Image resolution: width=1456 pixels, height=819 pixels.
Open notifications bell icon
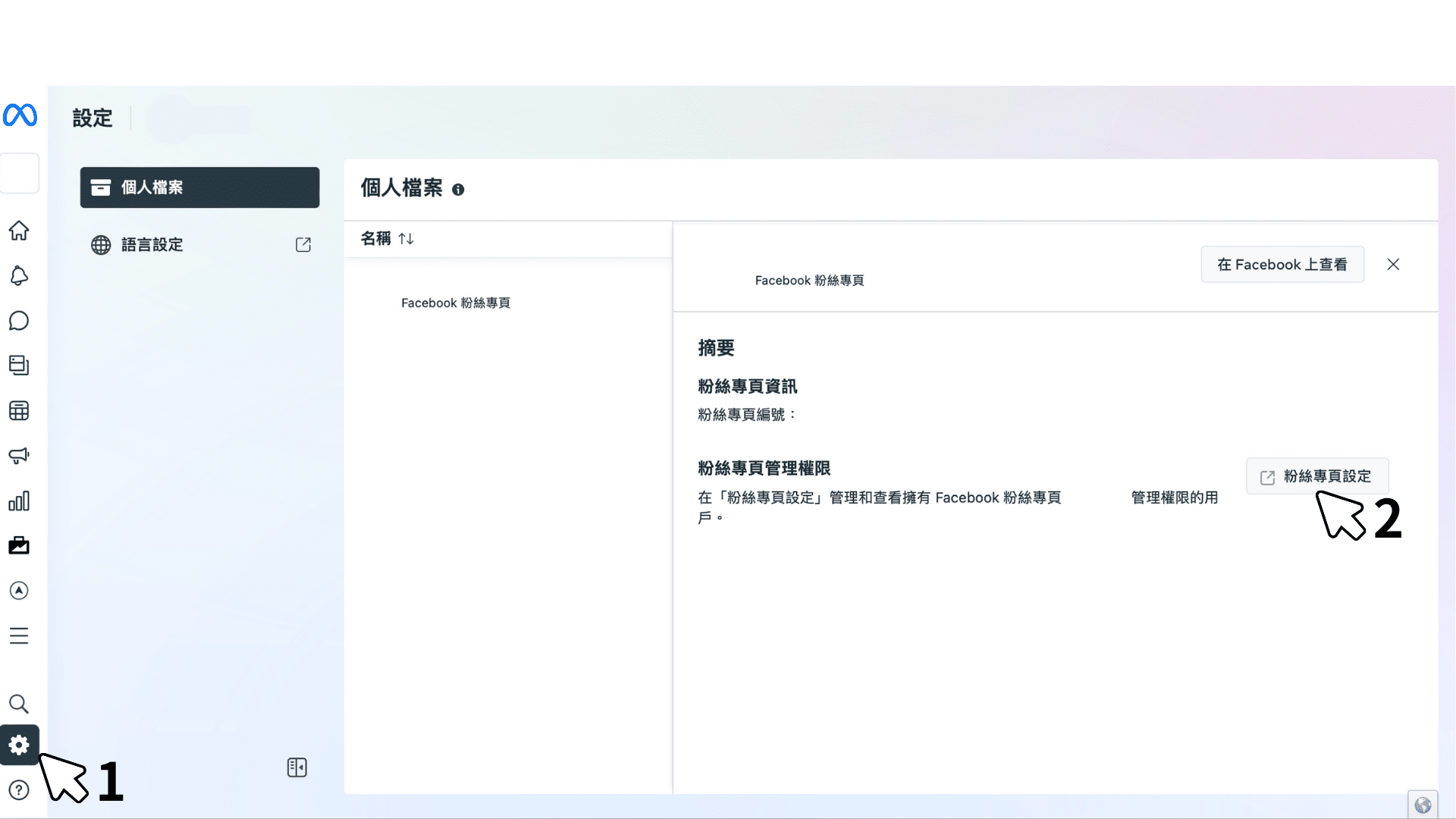point(19,276)
